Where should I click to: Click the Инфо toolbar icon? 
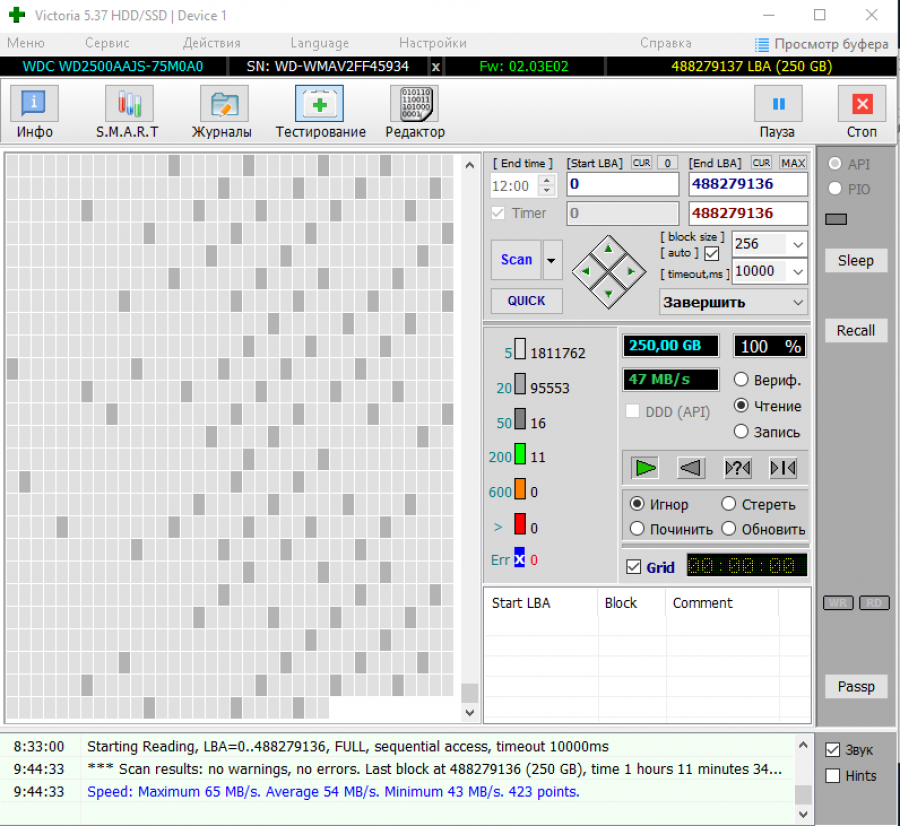point(34,104)
